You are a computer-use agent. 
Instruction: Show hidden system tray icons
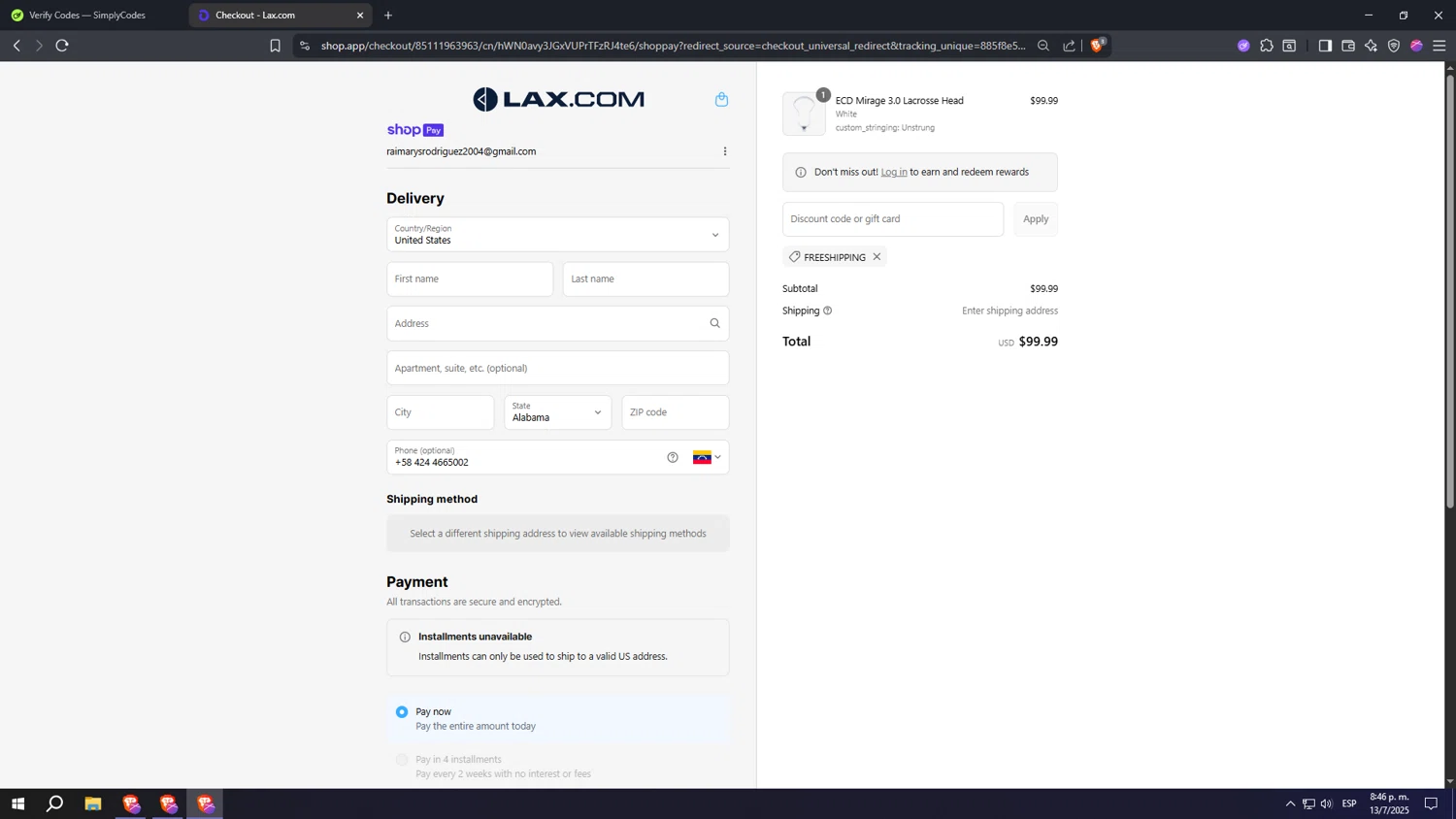pyautogui.click(x=1290, y=803)
